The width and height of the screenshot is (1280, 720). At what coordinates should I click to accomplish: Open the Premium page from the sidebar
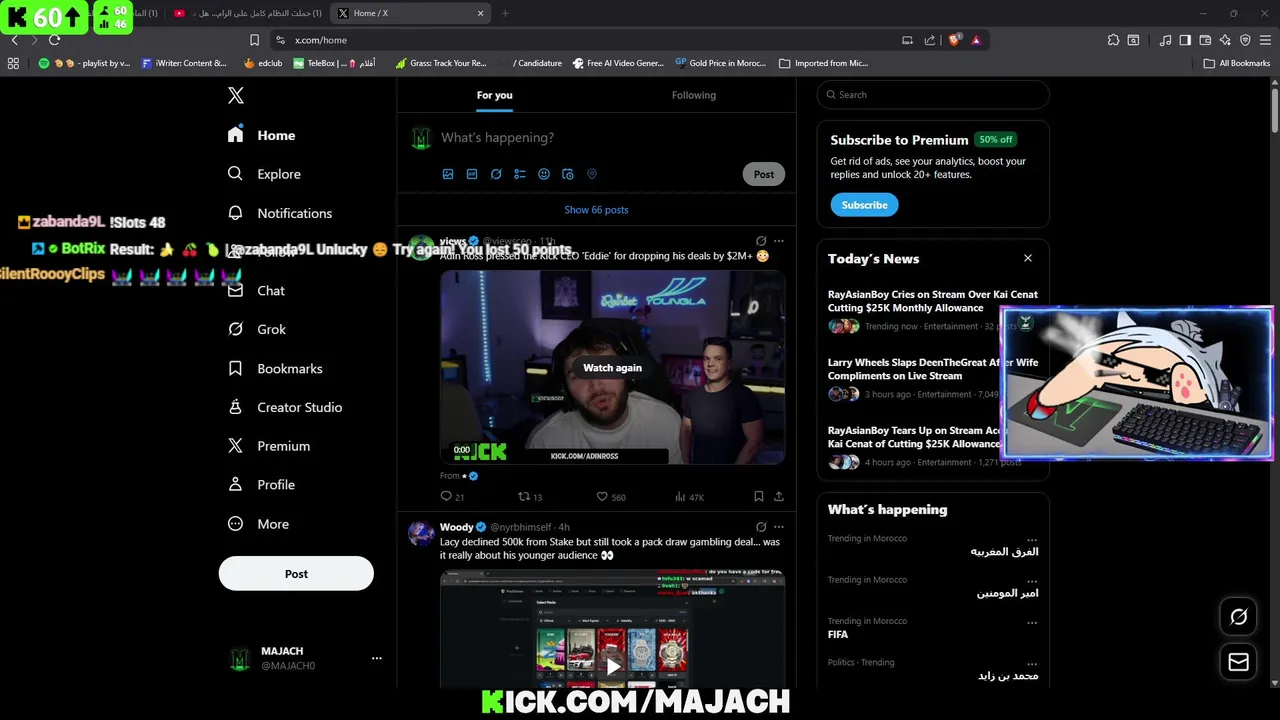(x=269, y=446)
